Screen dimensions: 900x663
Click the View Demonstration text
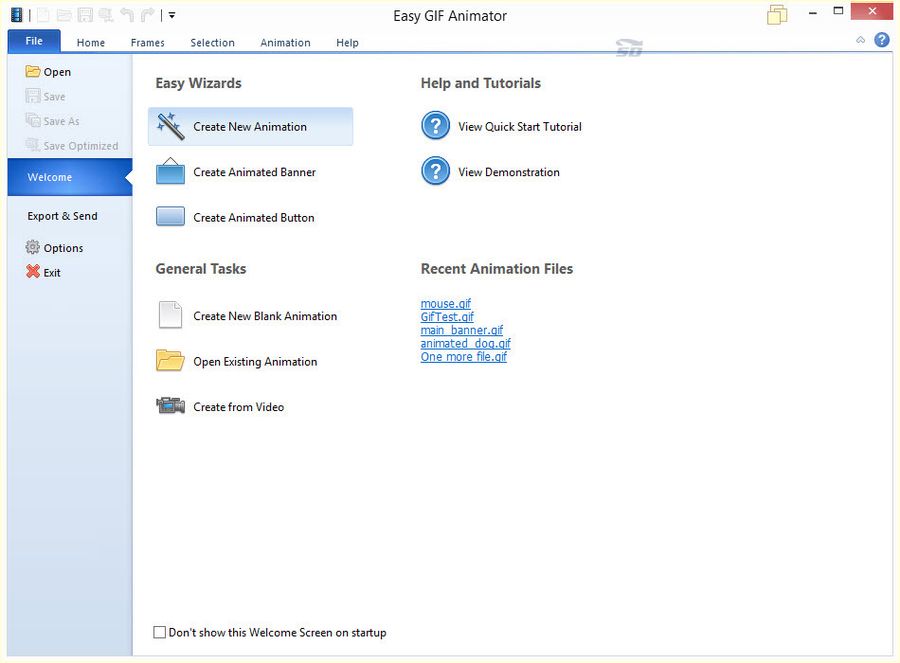coord(509,172)
